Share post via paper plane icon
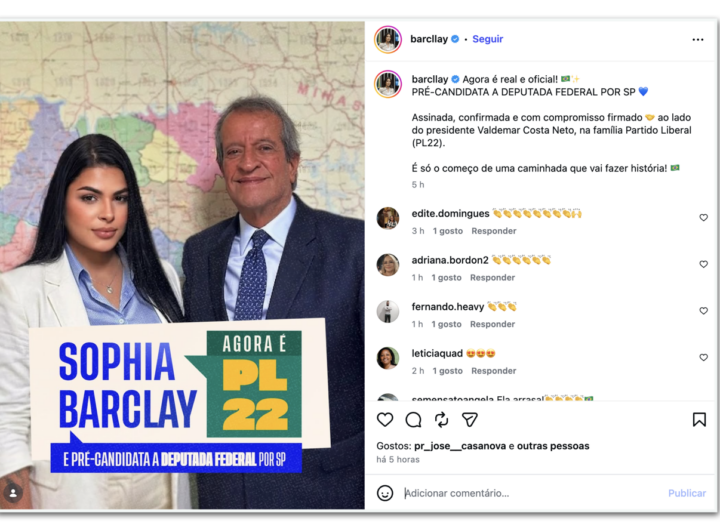Image resolution: width=720 pixels, height=530 pixels. (470, 419)
